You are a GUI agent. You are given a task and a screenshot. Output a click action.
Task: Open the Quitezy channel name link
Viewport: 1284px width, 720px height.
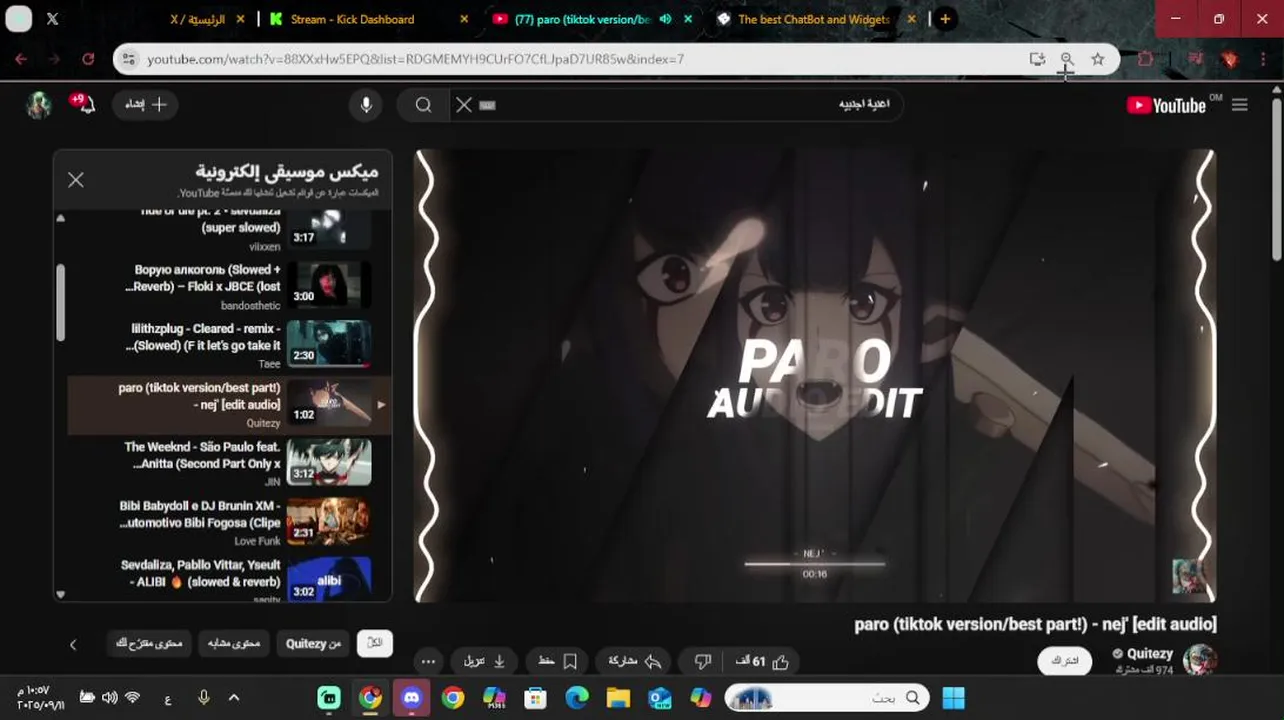click(x=1149, y=653)
